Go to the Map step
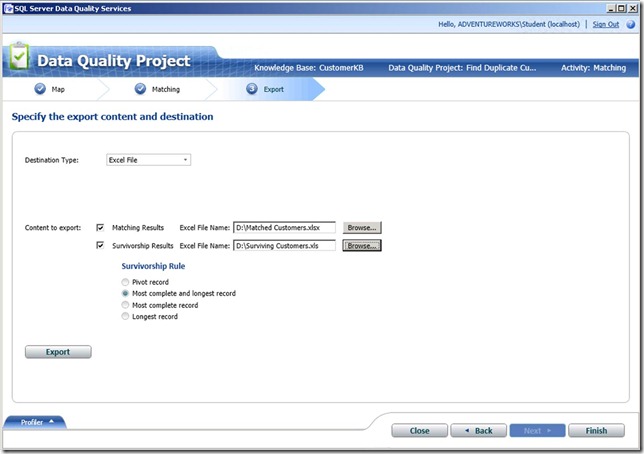644x454 pixels. (x=58, y=89)
